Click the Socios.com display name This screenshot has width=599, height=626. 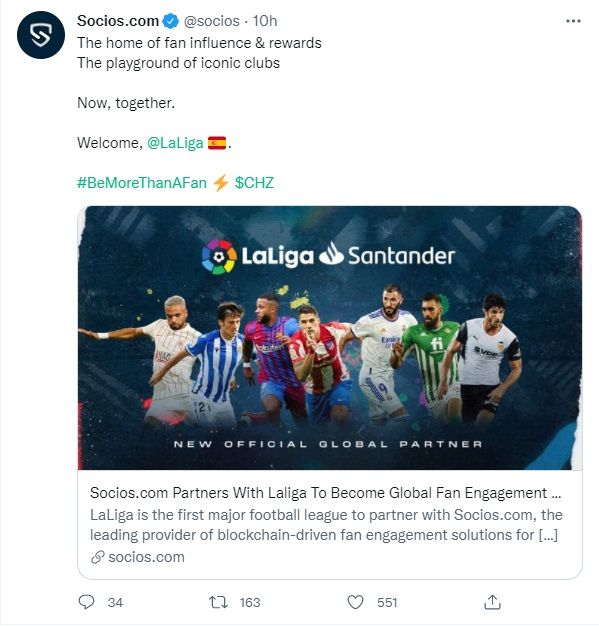pyautogui.click(x=118, y=21)
